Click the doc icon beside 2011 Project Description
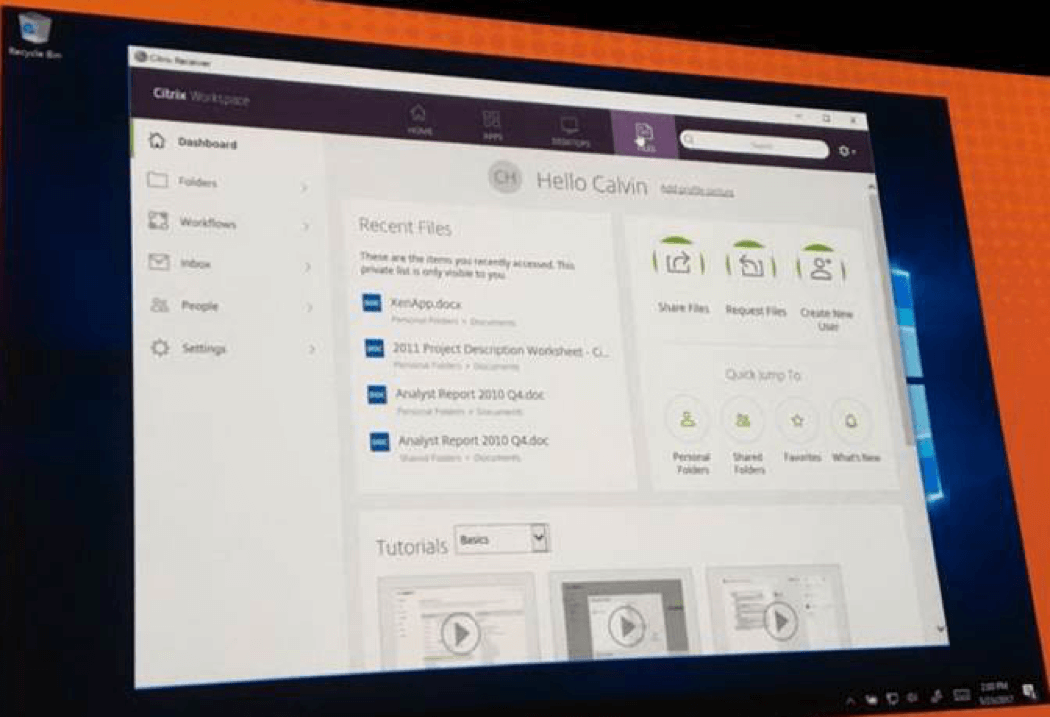 pos(374,348)
